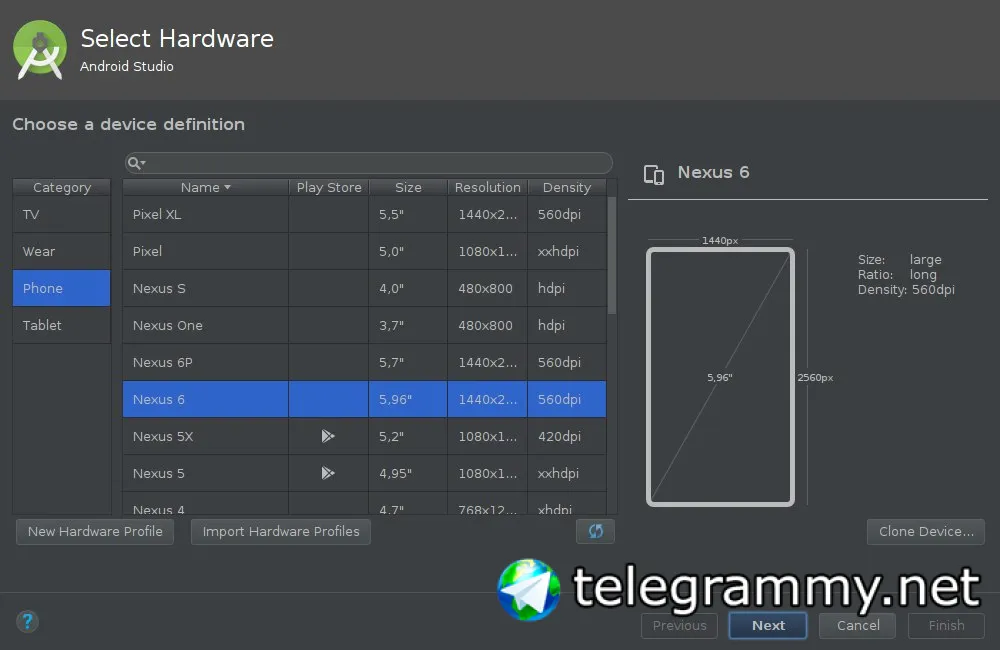Click the Ratio: long preview text
Screen dimensions: 1000x650
pos(897,275)
